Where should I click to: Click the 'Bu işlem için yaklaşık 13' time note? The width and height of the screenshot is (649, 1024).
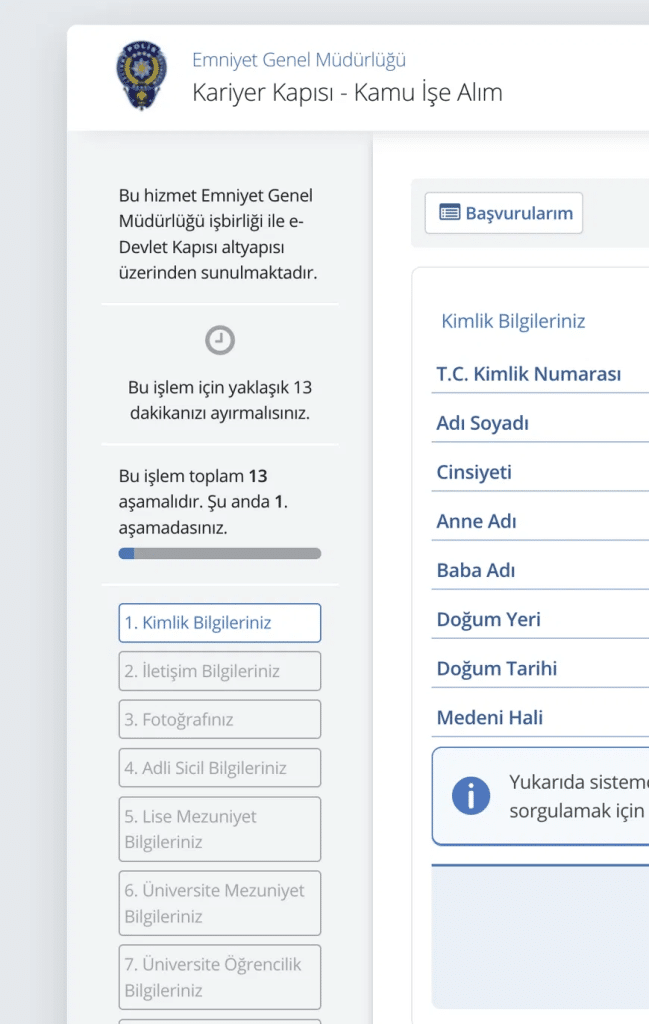tap(220, 400)
